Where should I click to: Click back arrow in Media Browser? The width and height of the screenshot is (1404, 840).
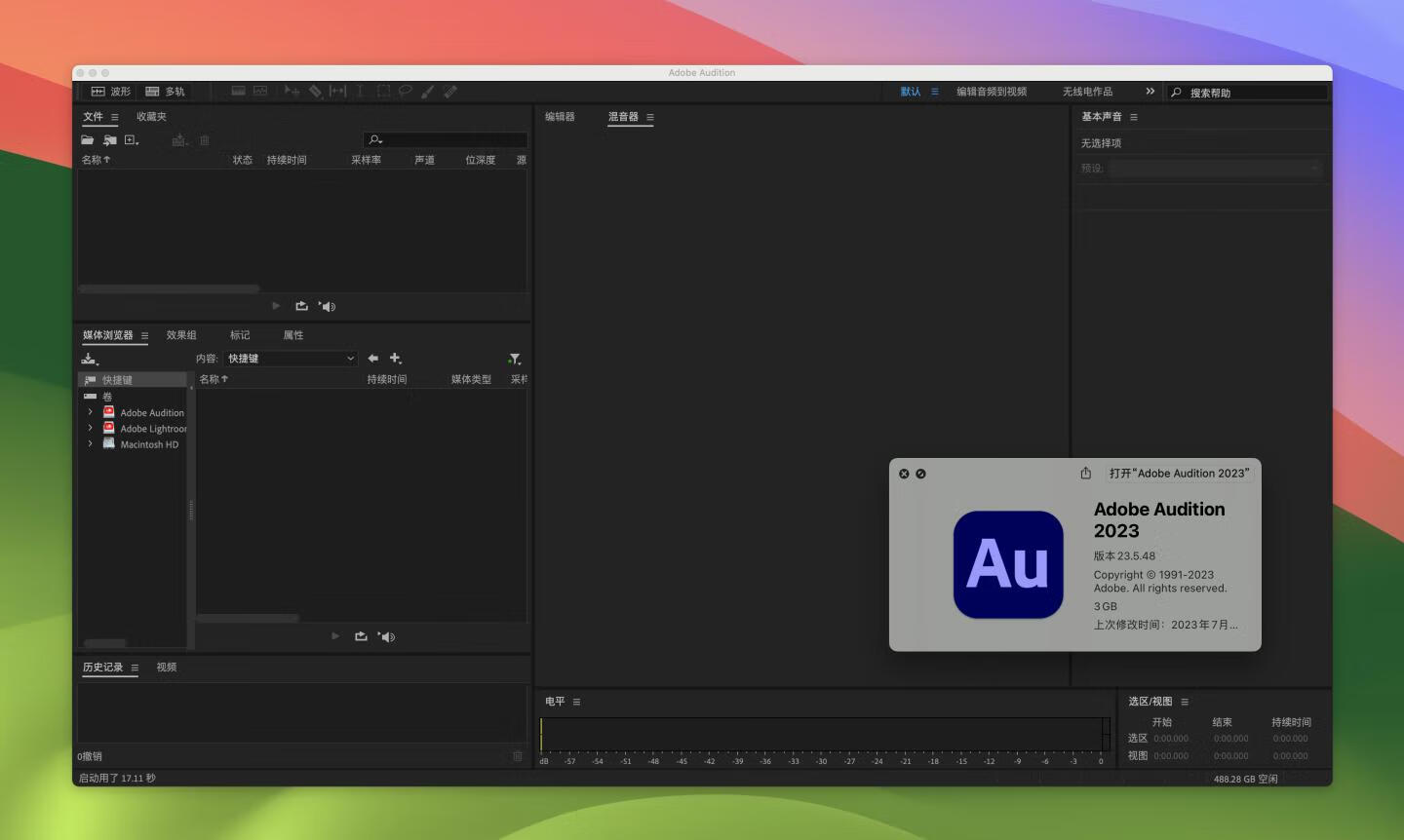tap(372, 359)
